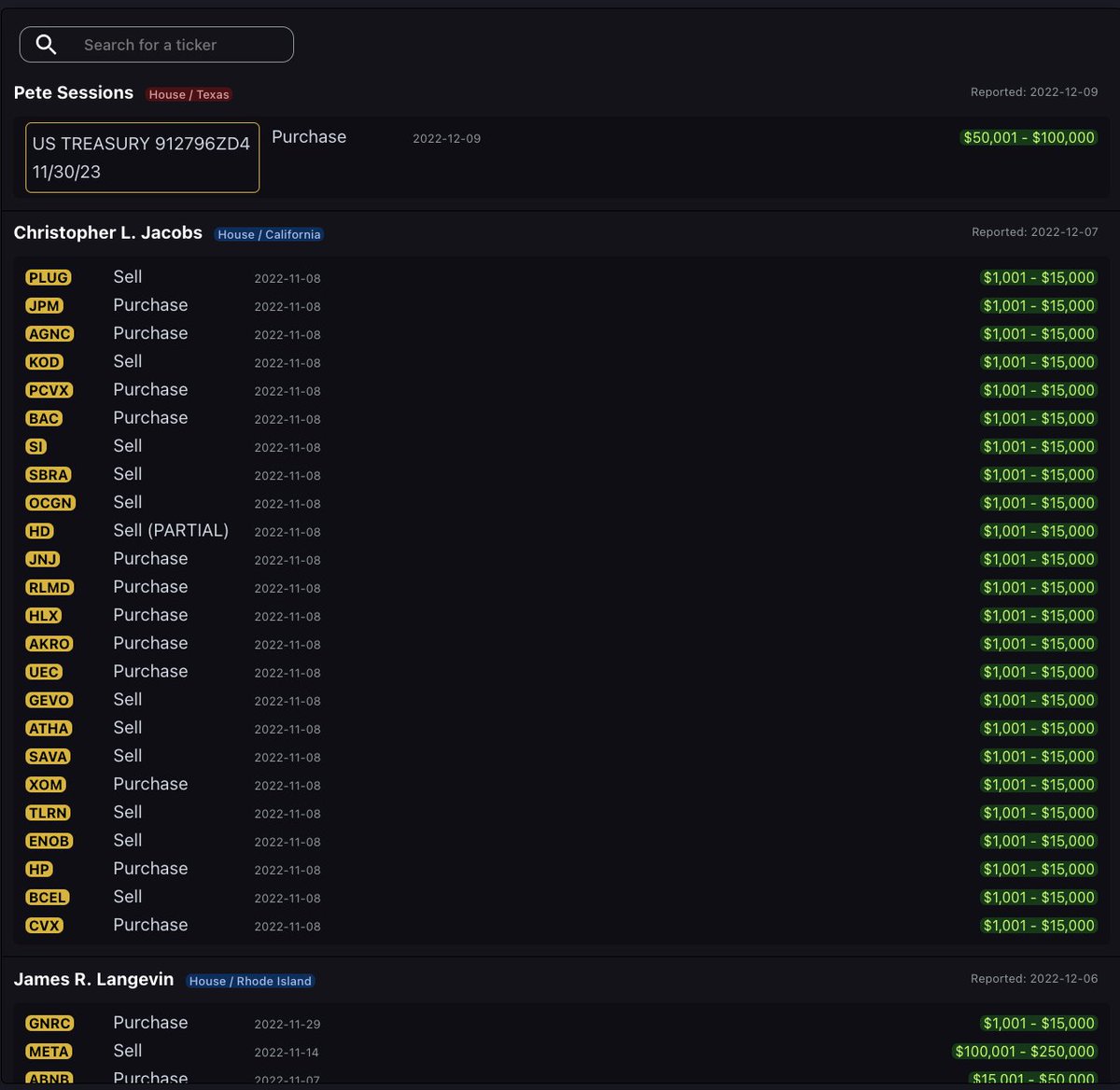Click the BCEL ticker badge
The image size is (1120, 1090).
(x=47, y=898)
